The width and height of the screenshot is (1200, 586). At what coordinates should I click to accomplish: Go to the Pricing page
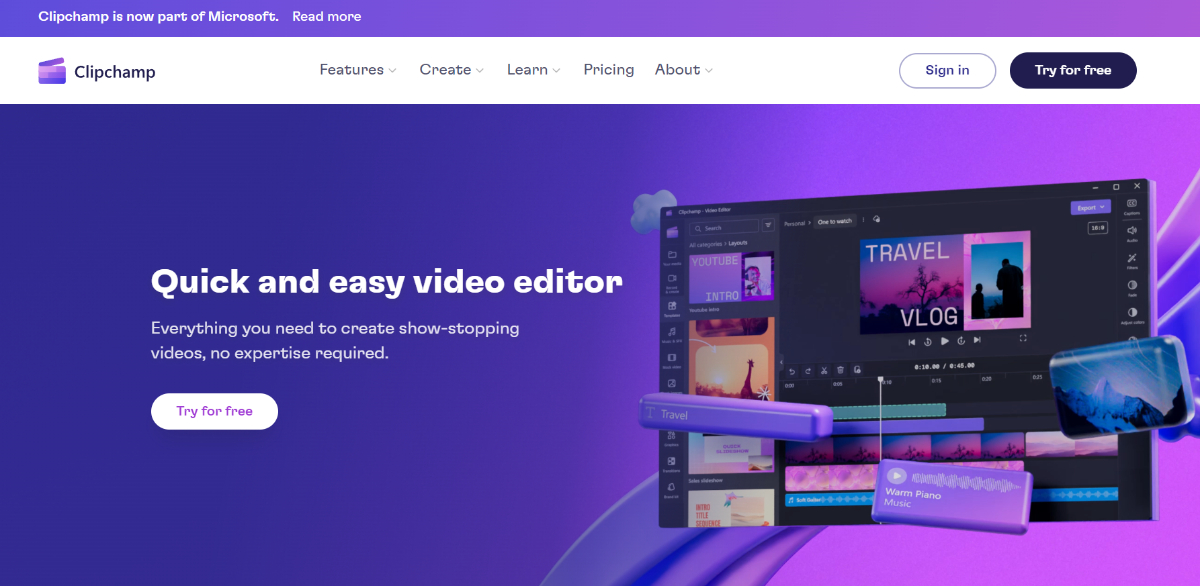pos(609,70)
